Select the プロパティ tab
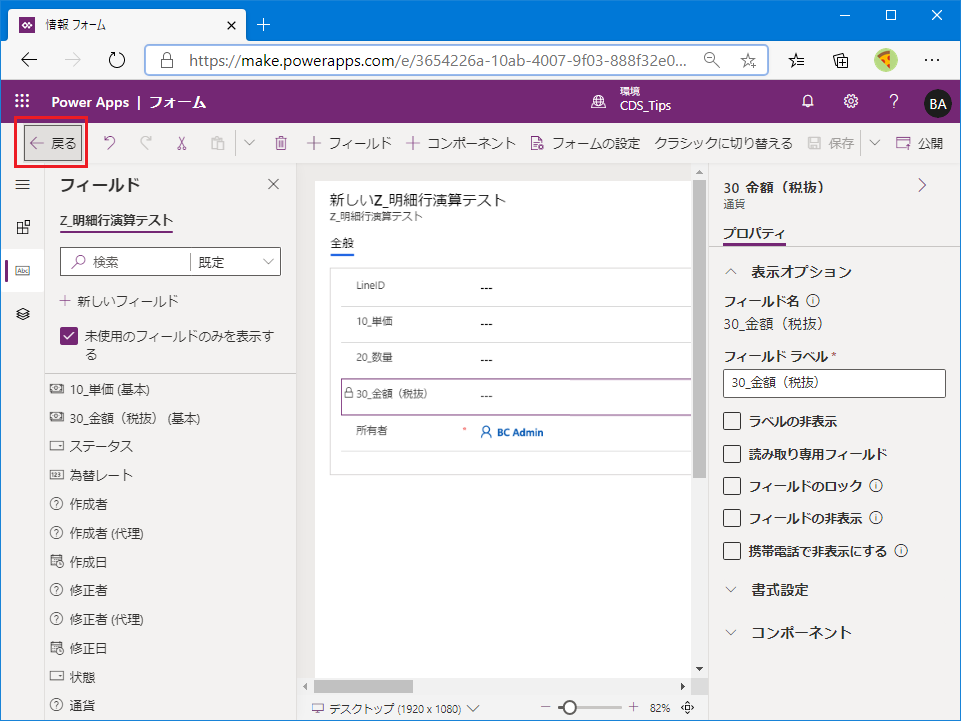This screenshot has height=721, width=961. click(x=754, y=233)
